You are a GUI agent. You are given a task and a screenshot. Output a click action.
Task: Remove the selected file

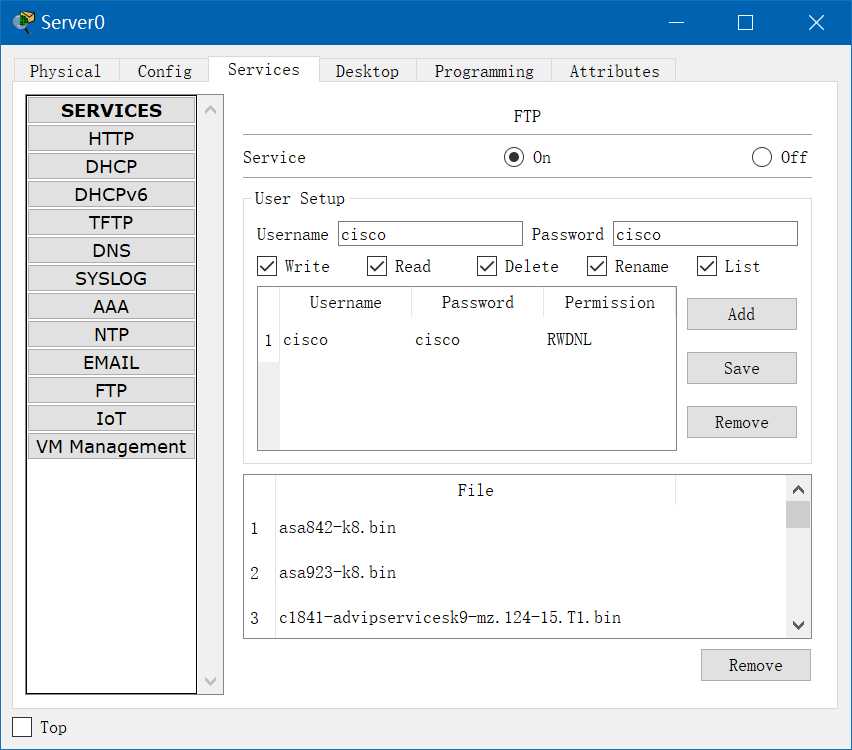point(755,665)
